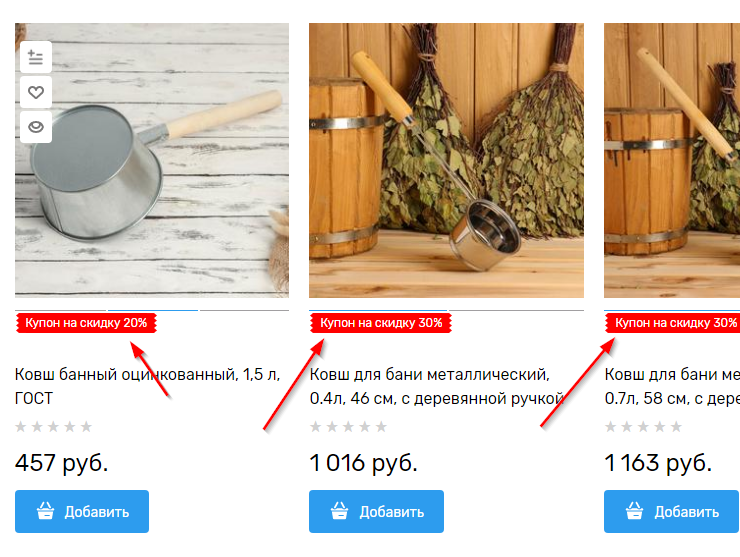Select second image slide indicator under second product
740x557 pixels.
[x=516, y=311]
